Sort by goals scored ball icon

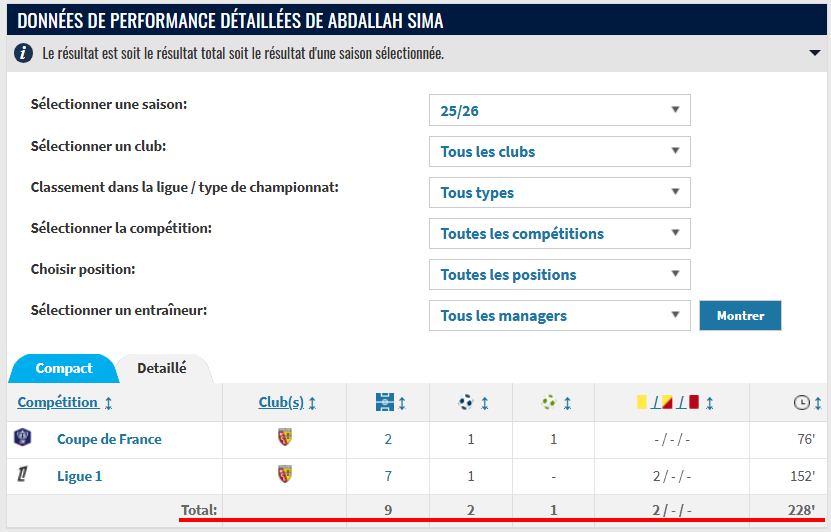pos(467,402)
